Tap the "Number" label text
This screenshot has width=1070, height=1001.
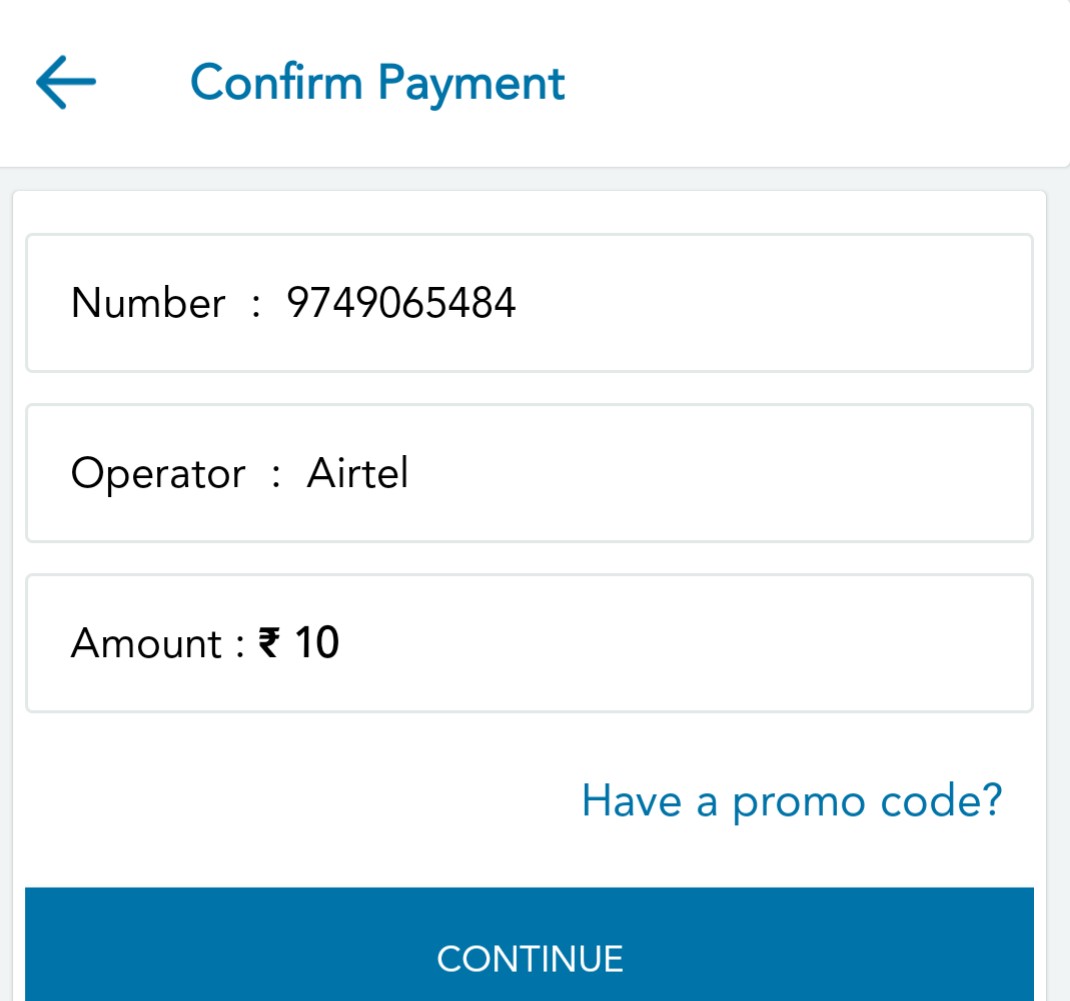pyautogui.click(x=148, y=303)
